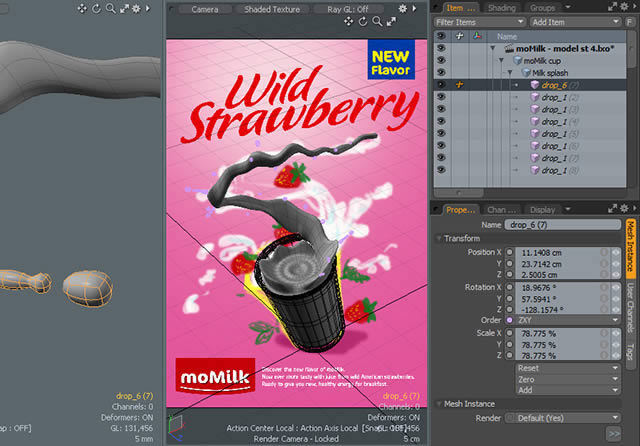Open the Add Item dropdown
The image size is (640, 446).
(576, 22)
